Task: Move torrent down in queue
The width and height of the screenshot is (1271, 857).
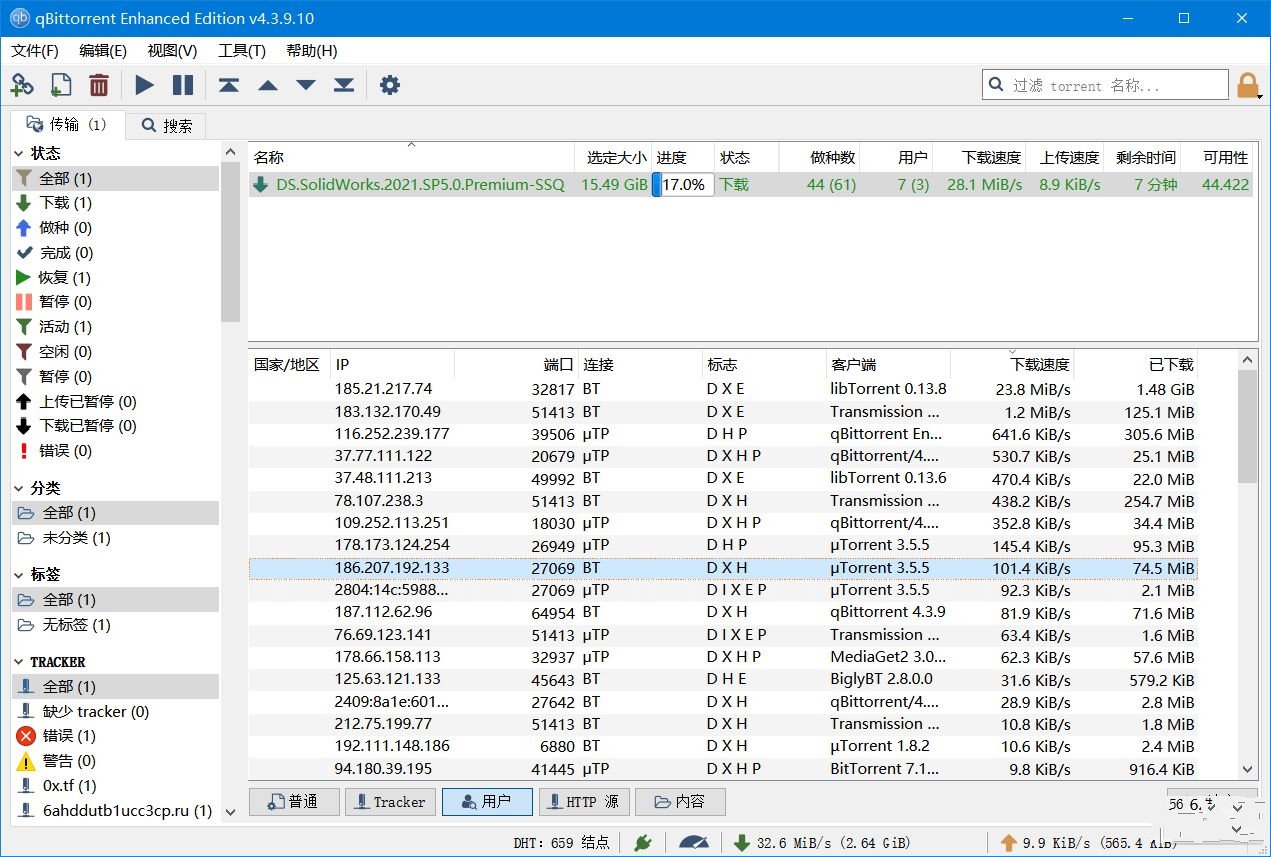Action: [306, 85]
